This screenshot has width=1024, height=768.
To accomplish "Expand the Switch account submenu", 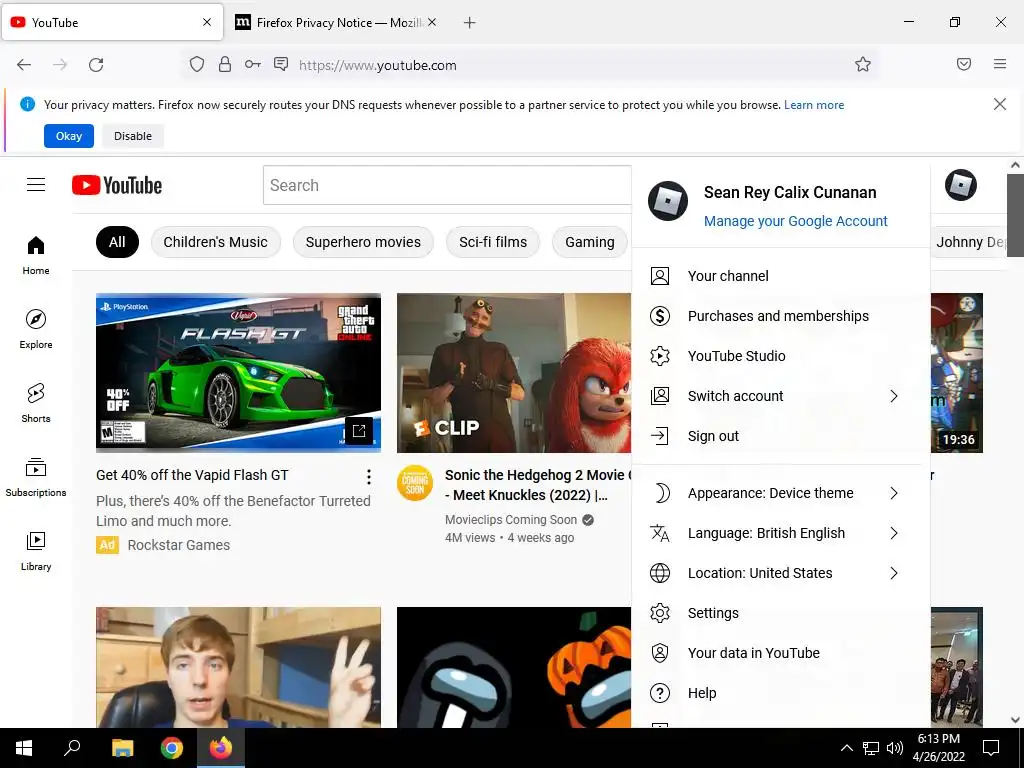I will tap(894, 396).
